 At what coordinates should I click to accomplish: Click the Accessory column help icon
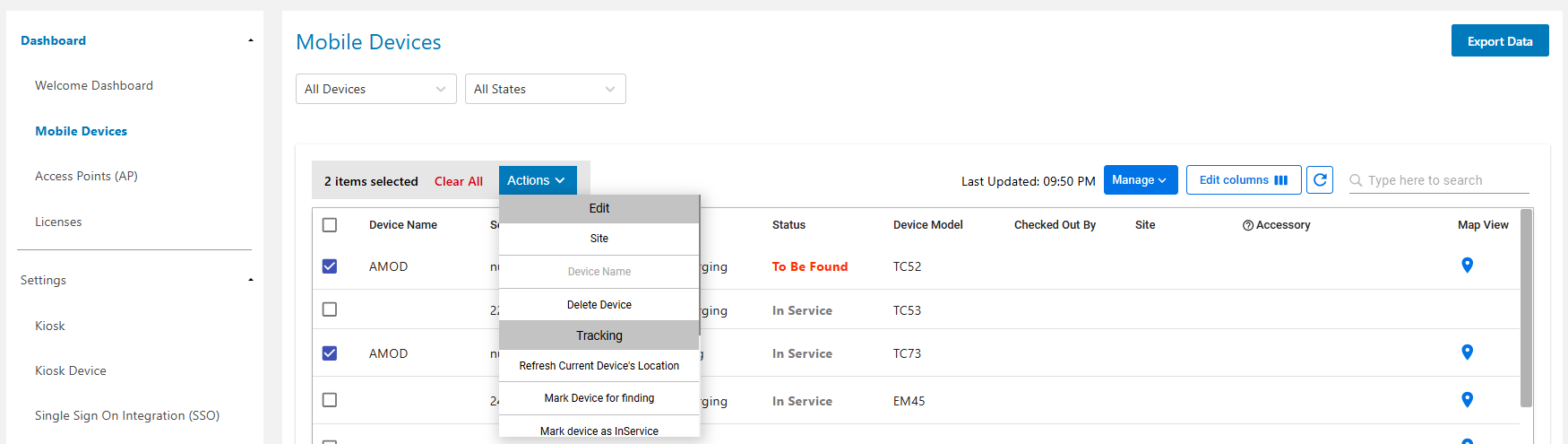click(1247, 226)
